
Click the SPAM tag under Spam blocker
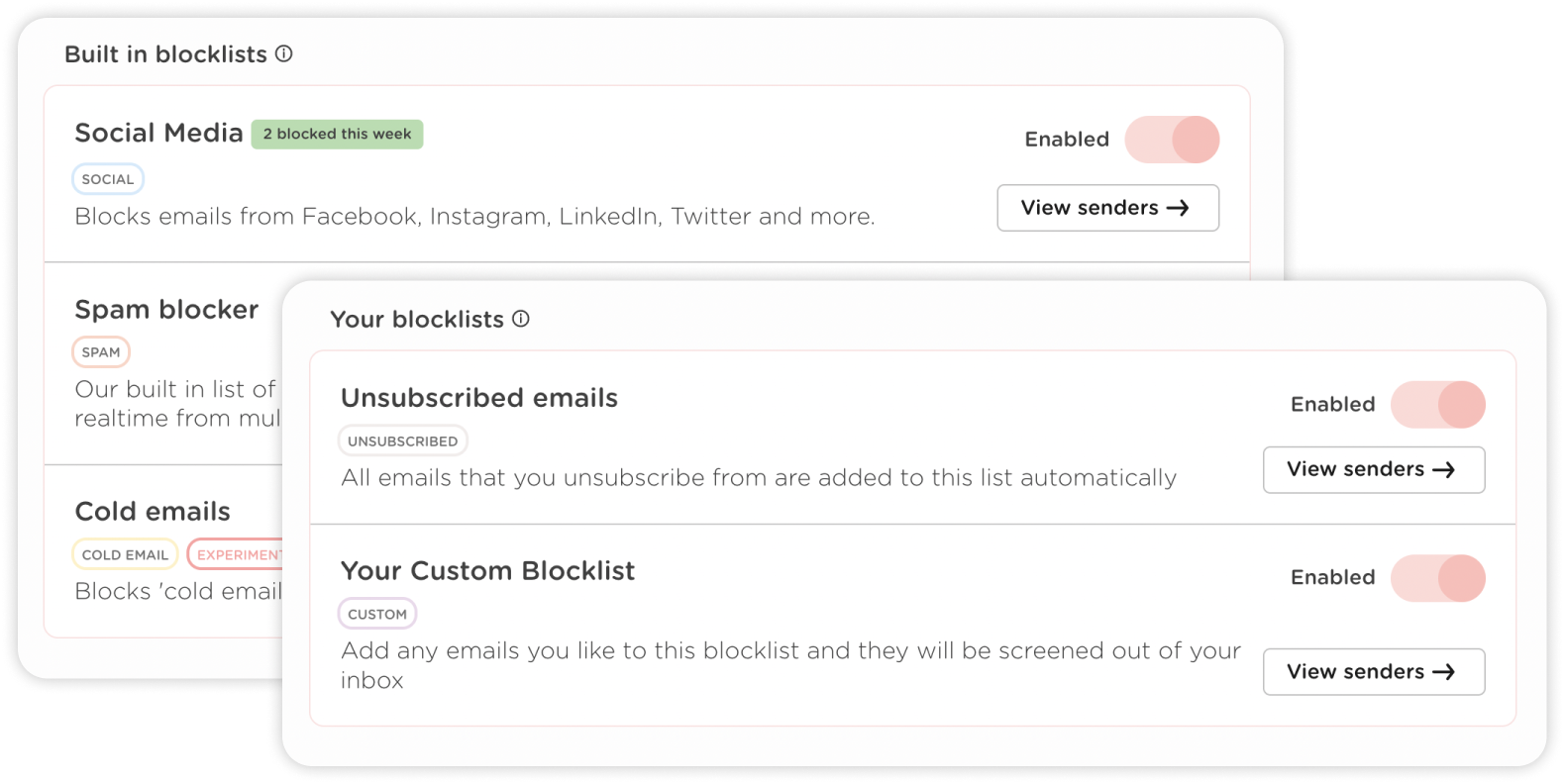click(101, 351)
